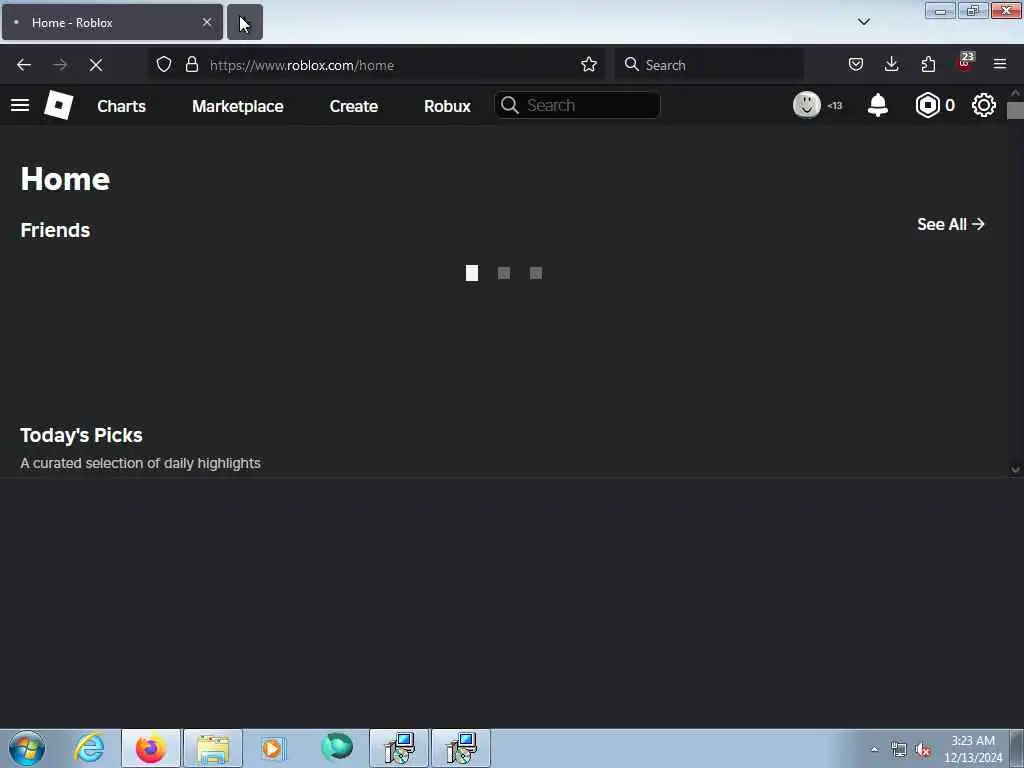The width and height of the screenshot is (1024, 768).
Task: Open the profile avatar icon
Action: tap(807, 104)
